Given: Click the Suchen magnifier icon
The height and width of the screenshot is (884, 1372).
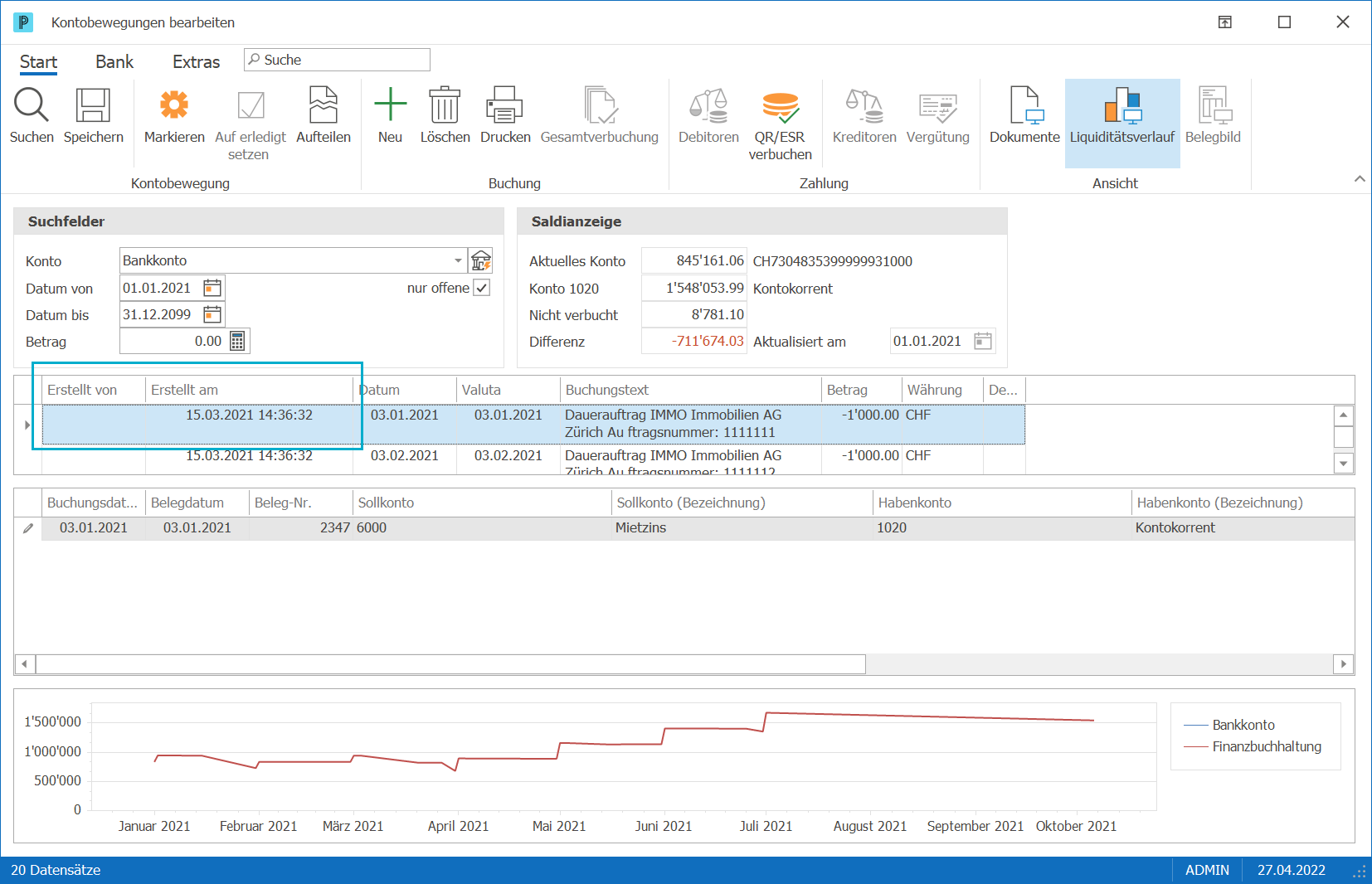Looking at the screenshot, I should click(32, 106).
